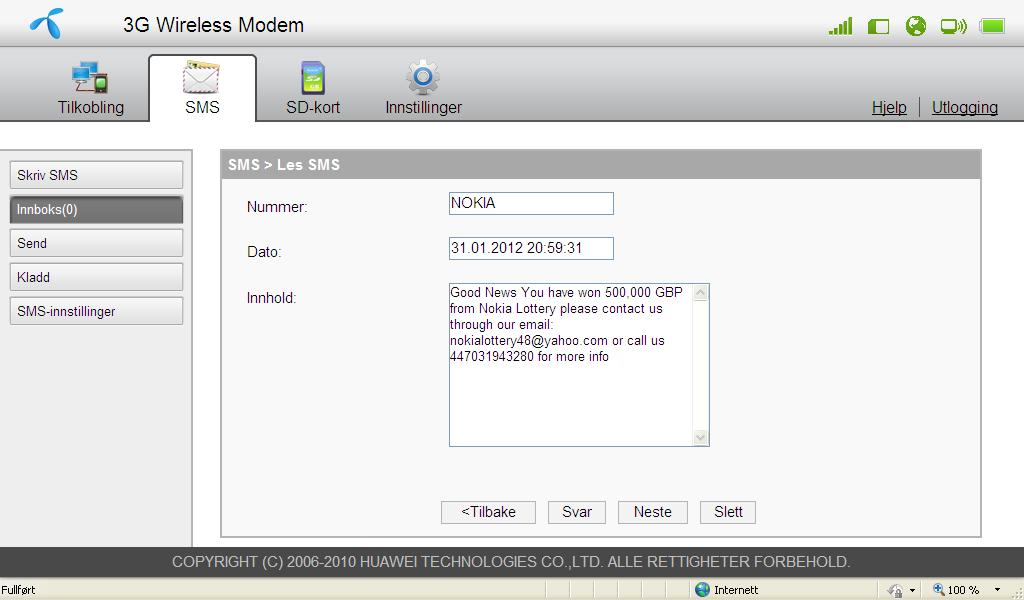Delete the message with Slett button
This screenshot has width=1024, height=600.
(x=728, y=512)
